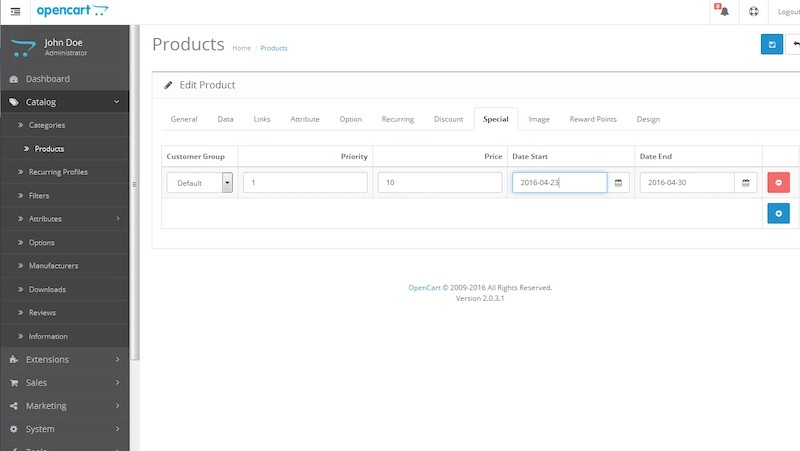Click the Edit Product pencil icon
800x451 pixels.
click(x=168, y=85)
